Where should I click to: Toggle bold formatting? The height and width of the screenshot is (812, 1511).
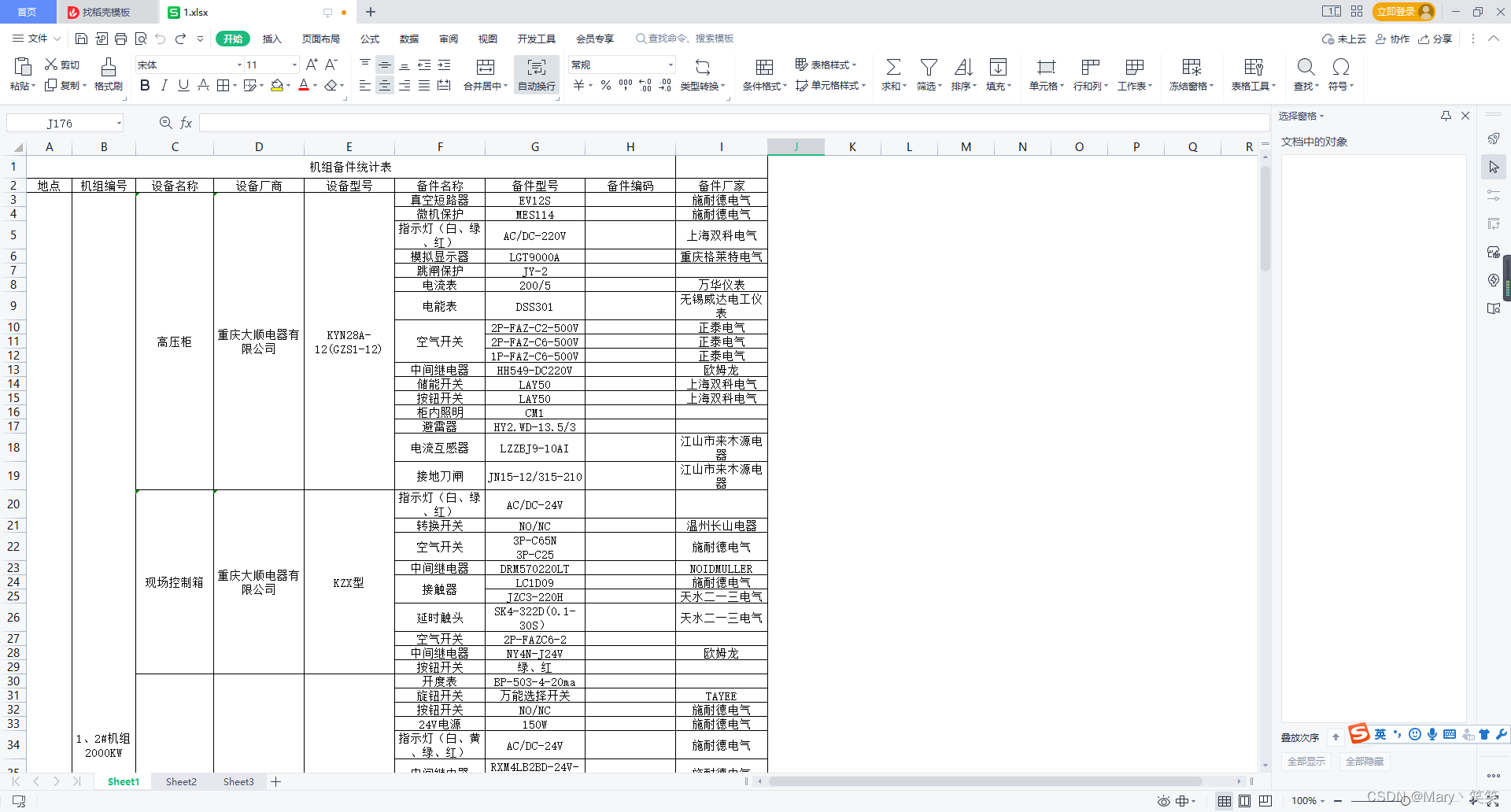coord(144,85)
